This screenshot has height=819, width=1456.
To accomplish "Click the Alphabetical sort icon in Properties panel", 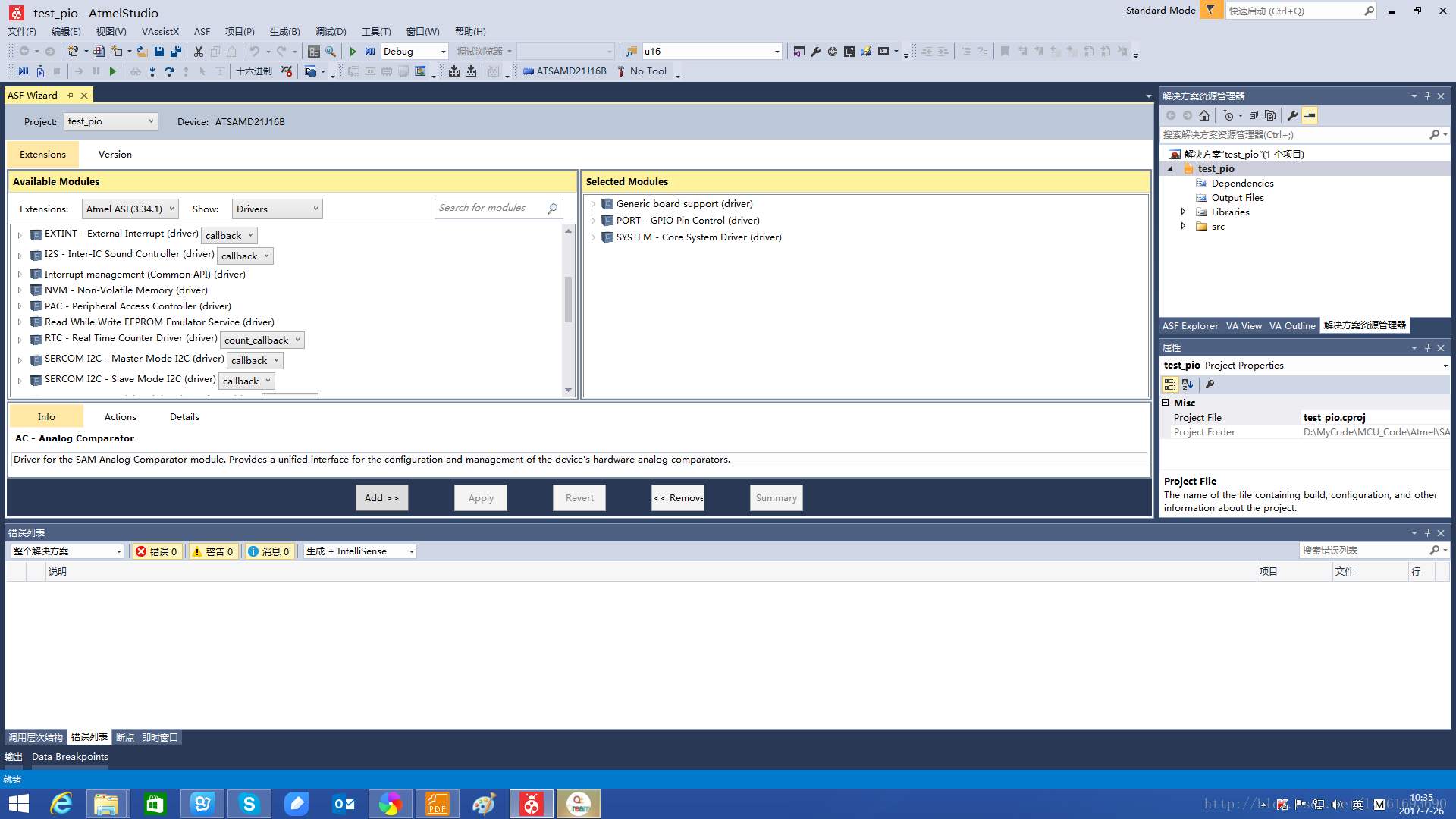I will point(1188,384).
